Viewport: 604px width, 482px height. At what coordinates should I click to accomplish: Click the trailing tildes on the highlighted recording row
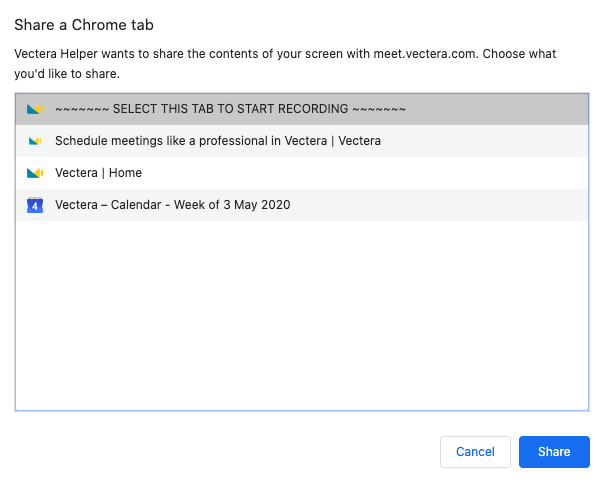(379, 109)
